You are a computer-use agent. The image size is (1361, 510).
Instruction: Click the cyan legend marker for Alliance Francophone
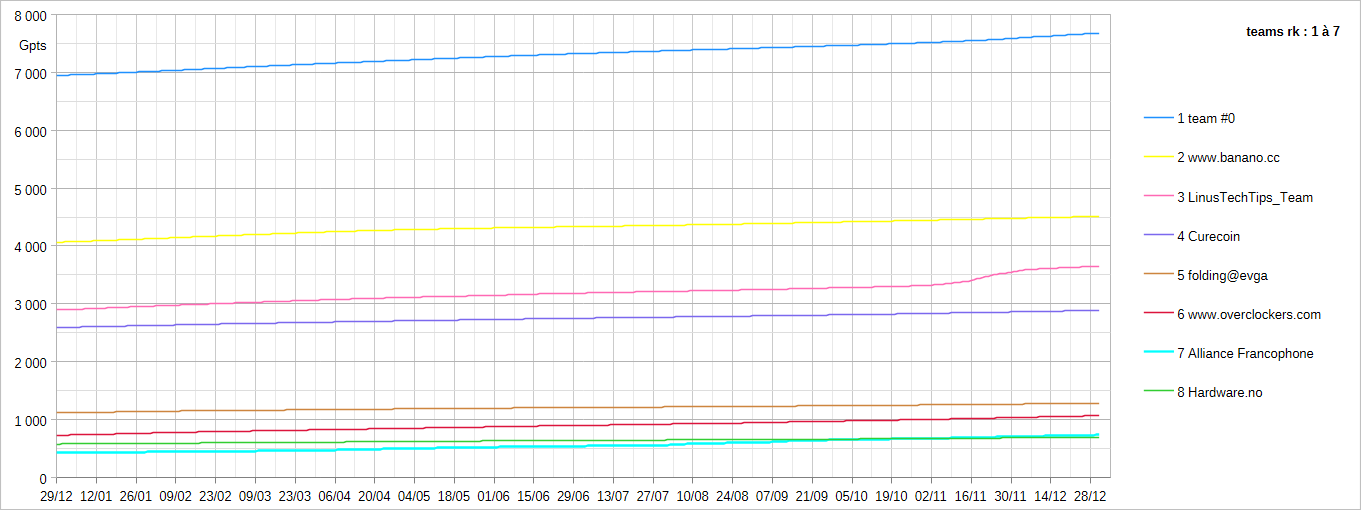(x=1158, y=353)
